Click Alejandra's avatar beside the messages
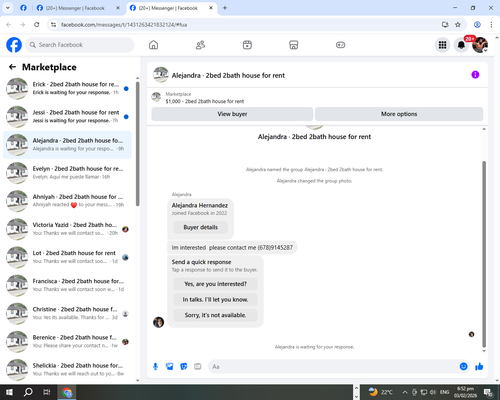This screenshot has height=400, width=500. click(x=158, y=322)
